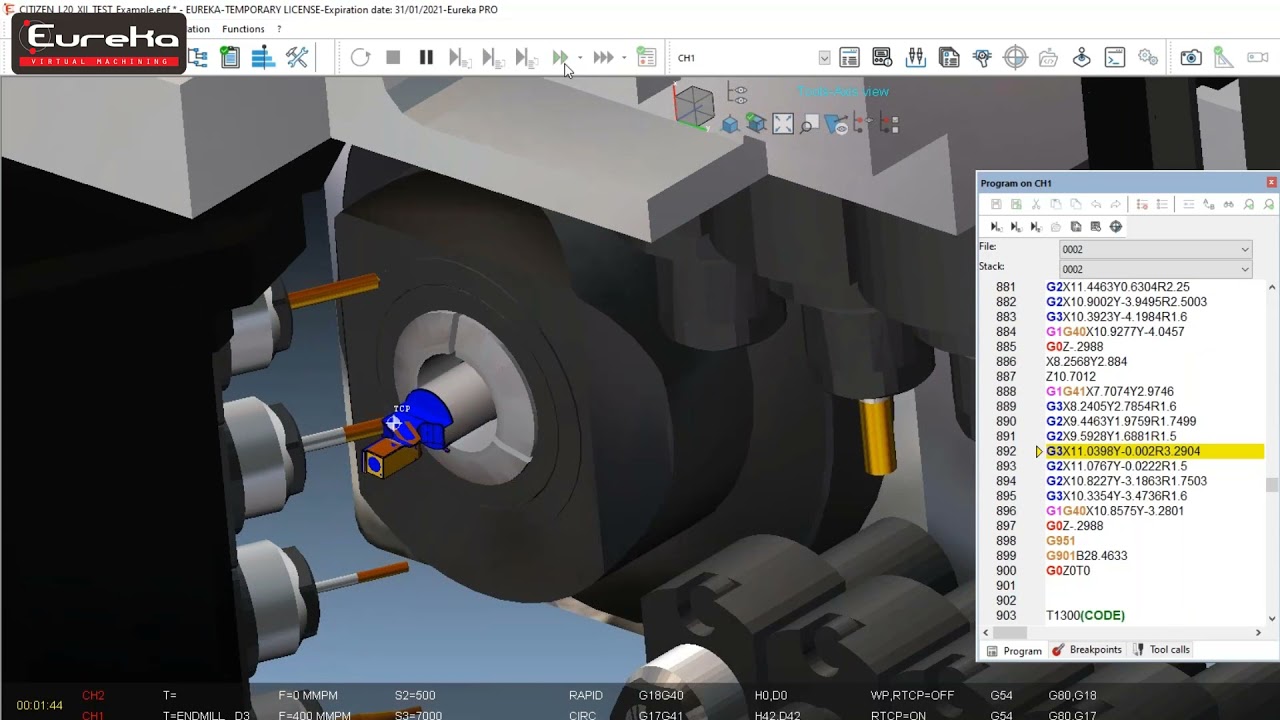Click red breakpoint list icon in Program panel
This screenshot has width=1280, height=720.
point(1142,205)
